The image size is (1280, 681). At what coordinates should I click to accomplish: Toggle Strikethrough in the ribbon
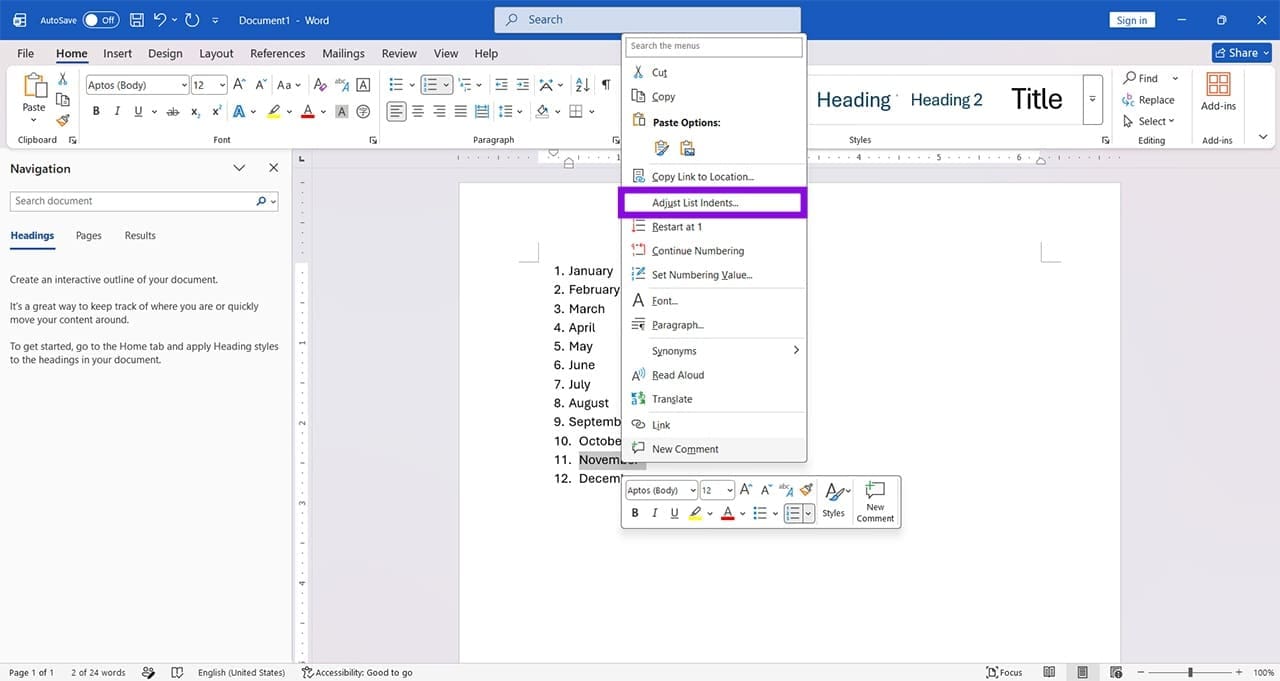coord(173,112)
